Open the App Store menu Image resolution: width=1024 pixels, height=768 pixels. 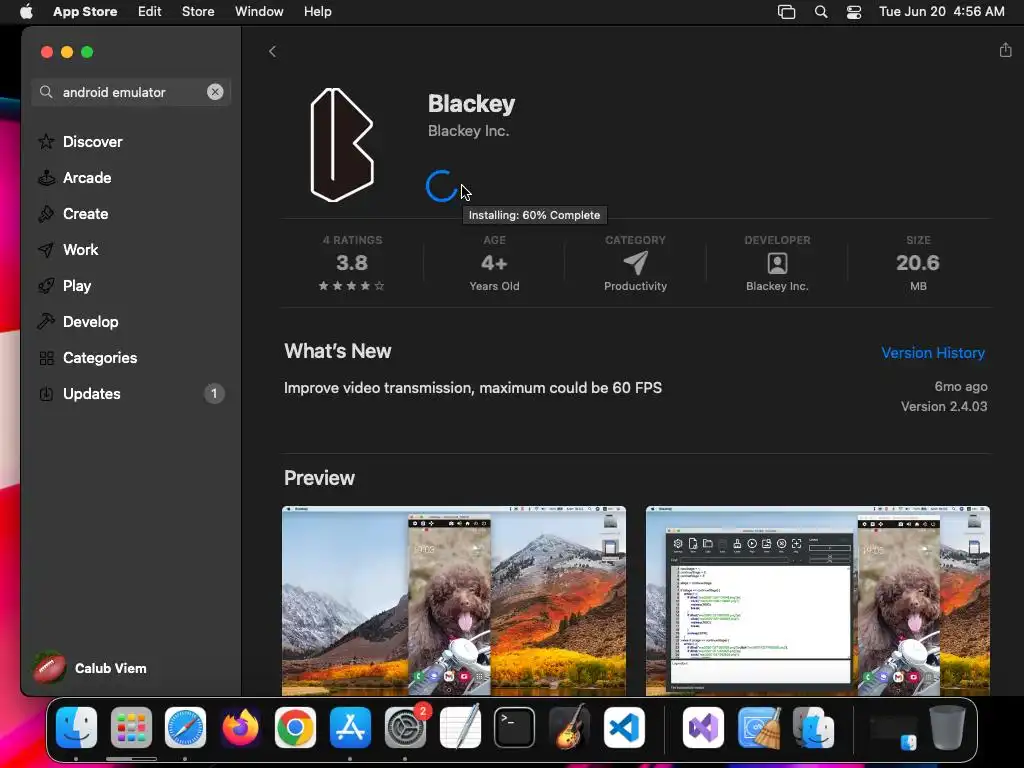click(85, 12)
